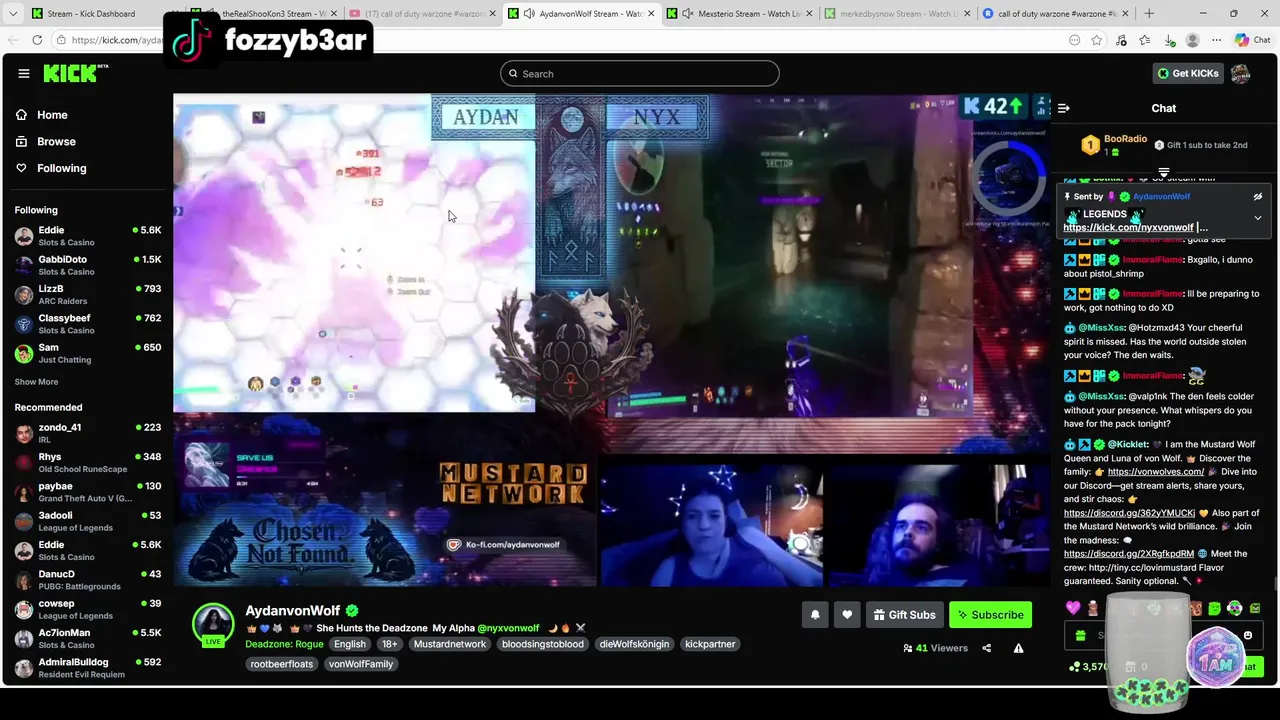The image size is (1280, 720).
Task: Select the bloodsingstoblood tag
Action: [x=543, y=644]
